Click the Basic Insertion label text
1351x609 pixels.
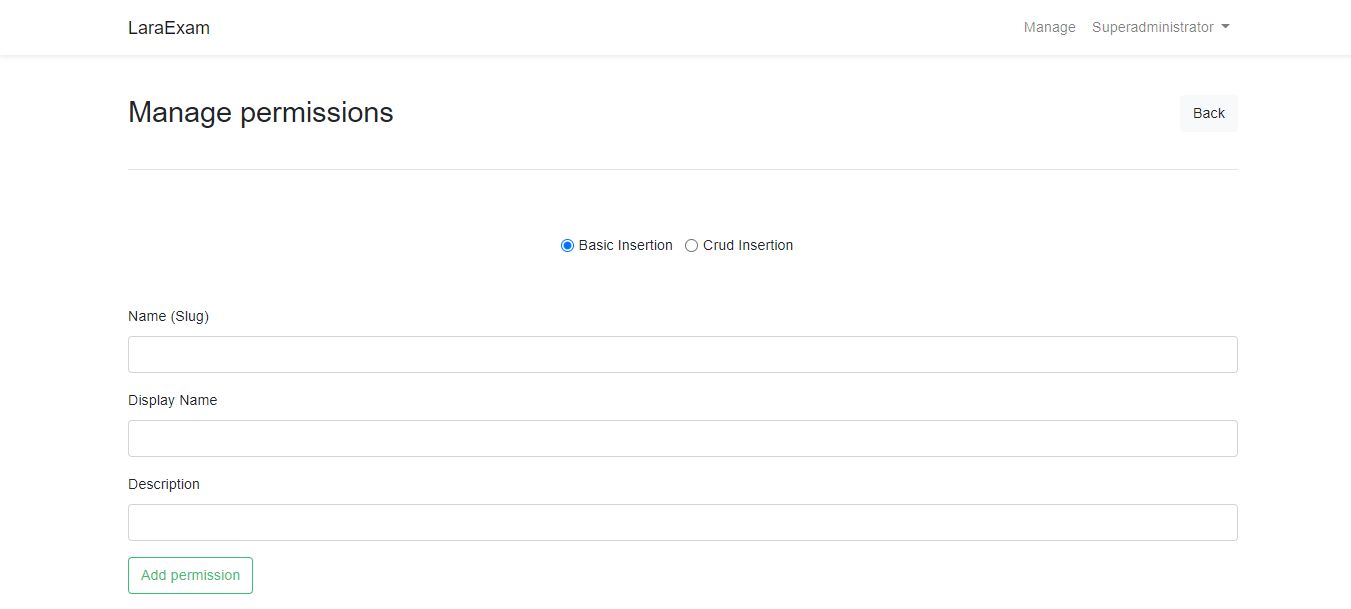[x=625, y=246]
